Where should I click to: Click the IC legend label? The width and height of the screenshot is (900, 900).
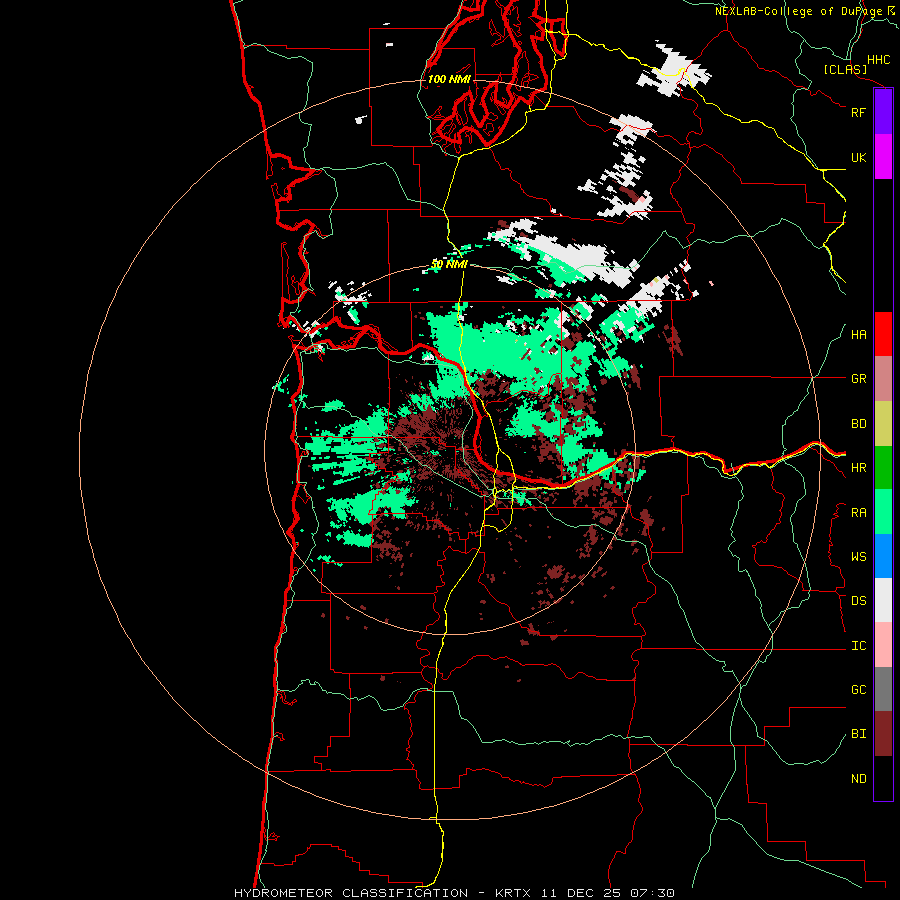[858, 646]
